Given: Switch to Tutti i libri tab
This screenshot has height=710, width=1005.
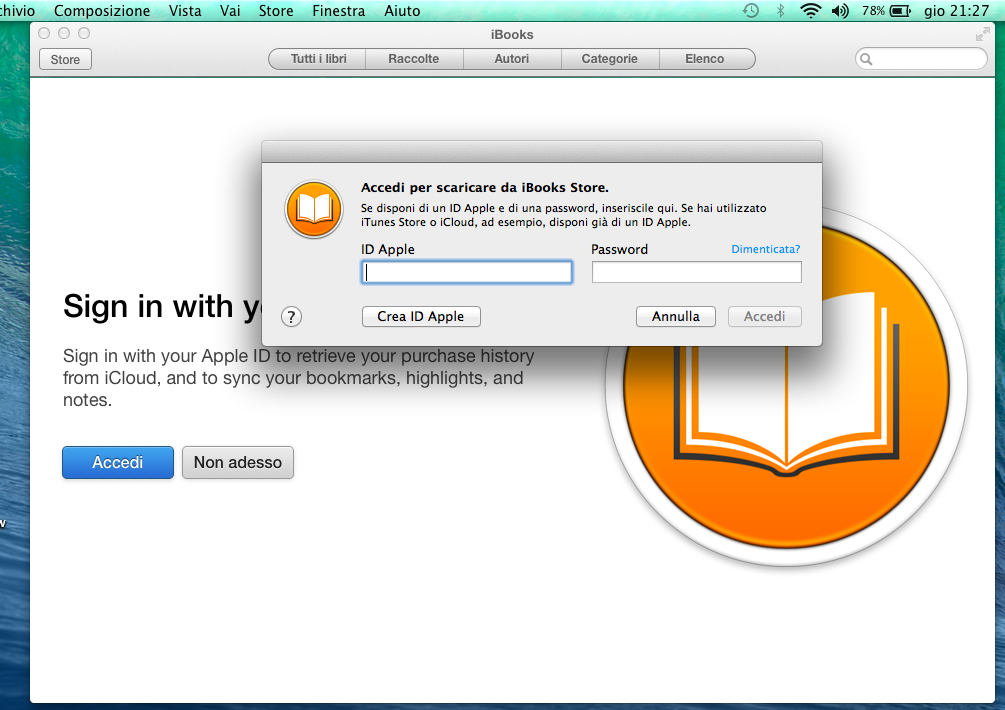Looking at the screenshot, I should [318, 59].
